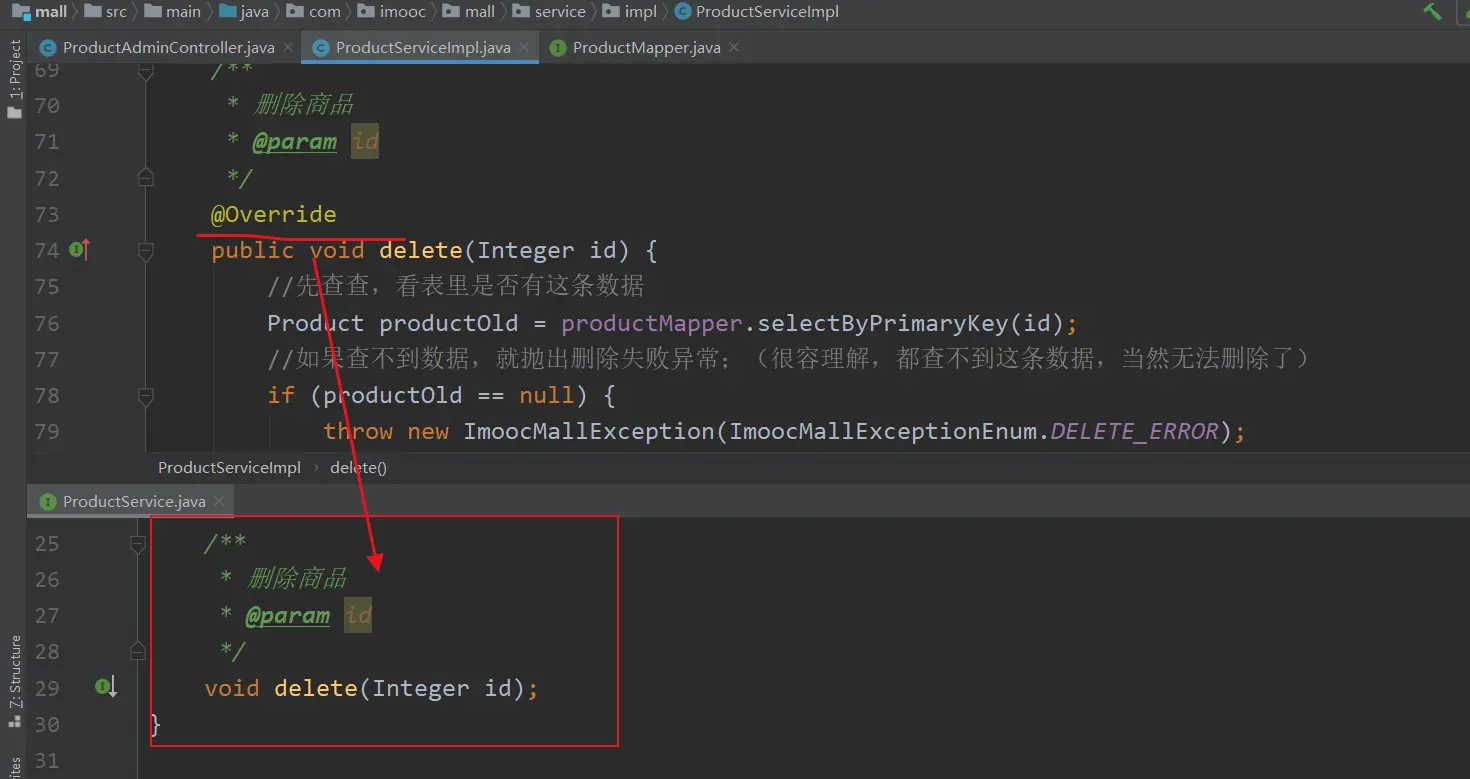The image size is (1470, 779).
Task: Collapse the Javadoc comment starting at line 25
Action: (x=138, y=543)
